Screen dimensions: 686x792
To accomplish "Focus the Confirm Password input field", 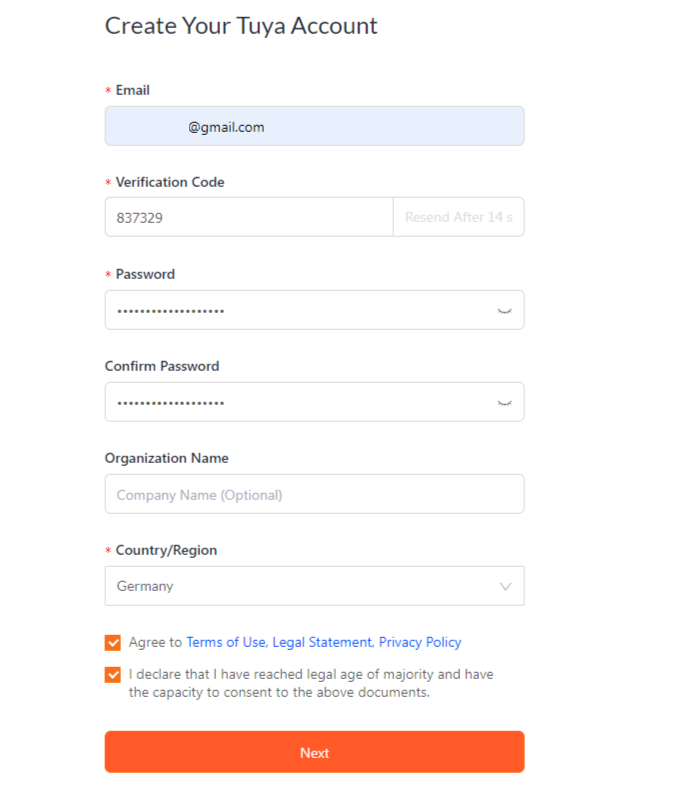I will click(x=300, y=403).
